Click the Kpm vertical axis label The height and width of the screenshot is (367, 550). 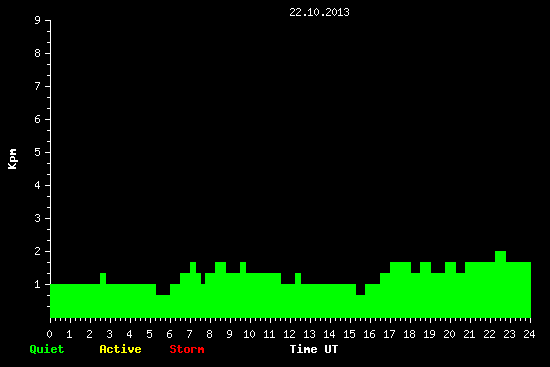coord(12,159)
